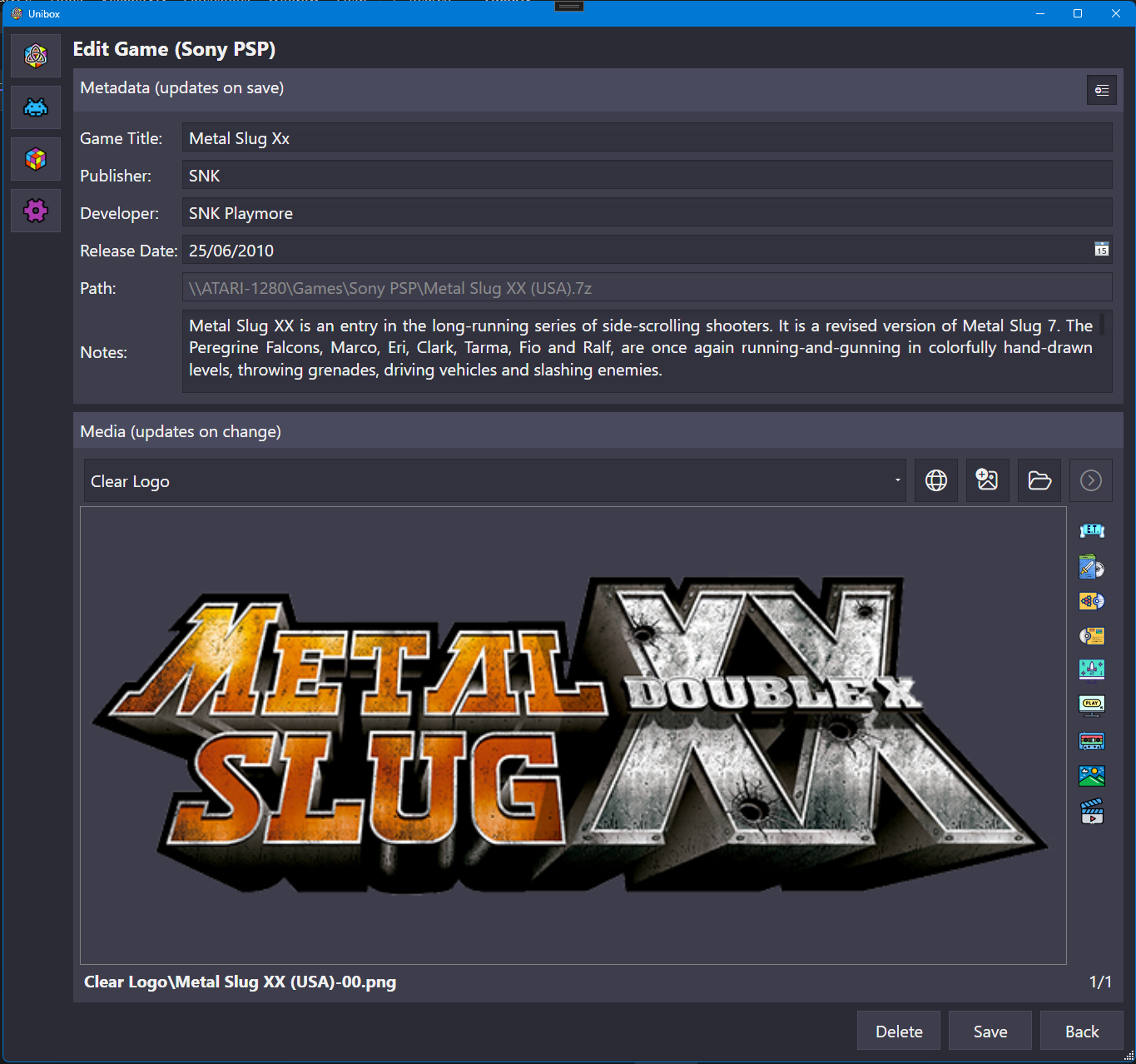
Task: Select the cassette tape media icon
Action: click(x=1092, y=740)
